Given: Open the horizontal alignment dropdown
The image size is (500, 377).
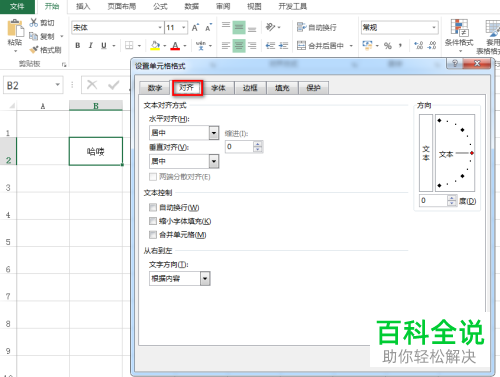Looking at the screenshot, I should pos(214,133).
